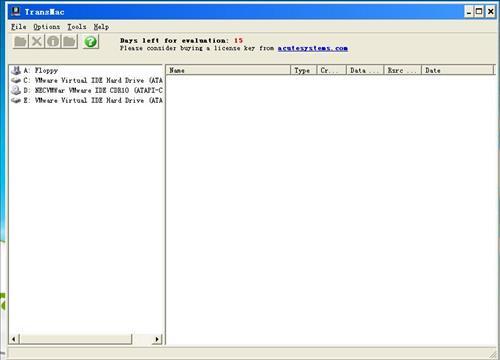
Task: Open the Help menu
Action: coord(101,27)
